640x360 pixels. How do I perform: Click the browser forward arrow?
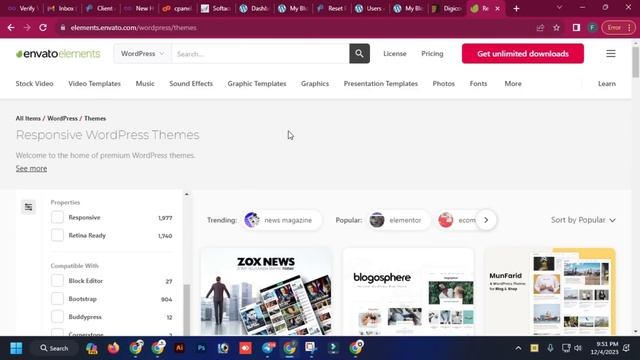(x=27, y=28)
